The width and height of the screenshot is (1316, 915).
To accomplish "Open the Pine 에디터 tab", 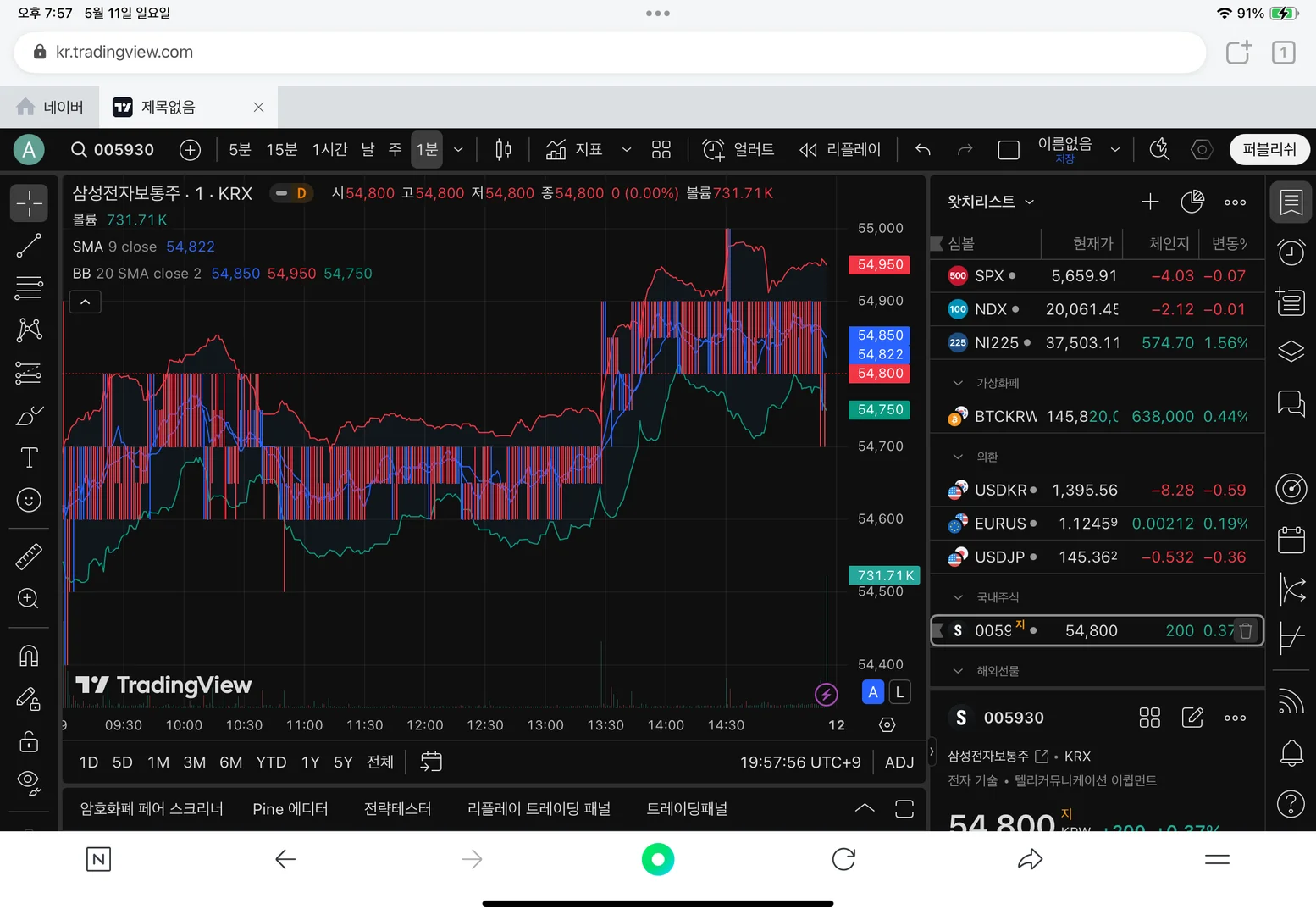I will (x=290, y=809).
